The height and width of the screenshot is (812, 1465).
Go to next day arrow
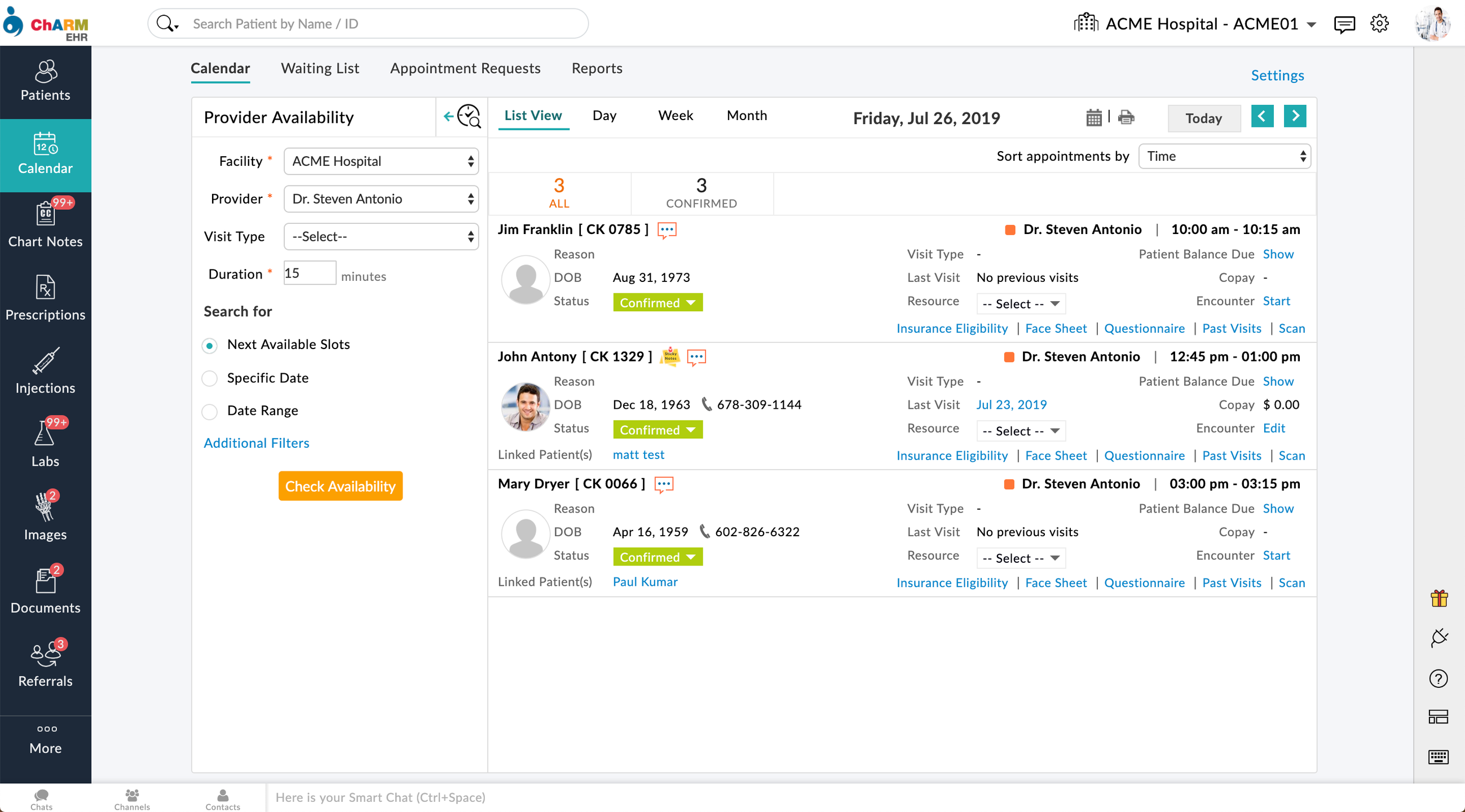pyautogui.click(x=1294, y=117)
